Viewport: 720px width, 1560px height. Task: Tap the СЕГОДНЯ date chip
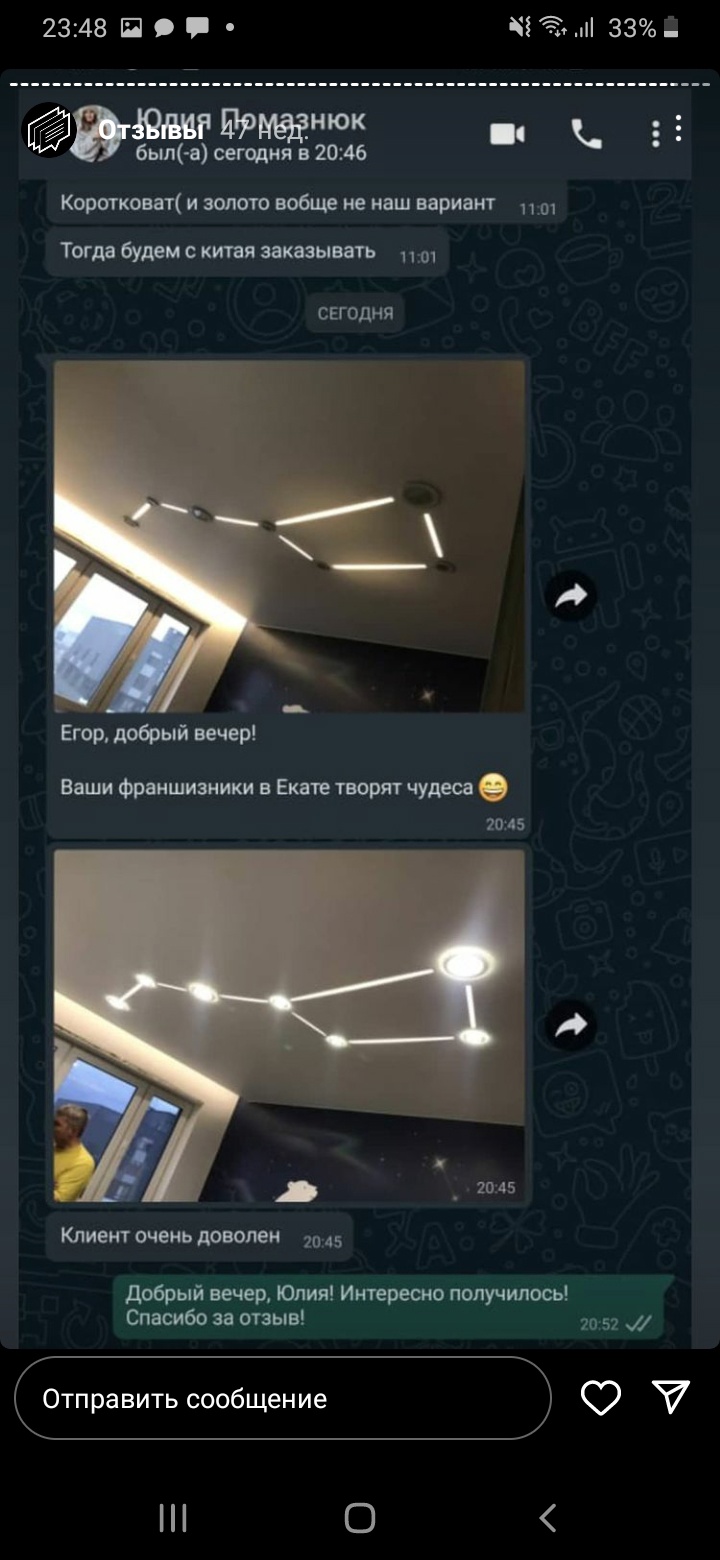point(355,313)
